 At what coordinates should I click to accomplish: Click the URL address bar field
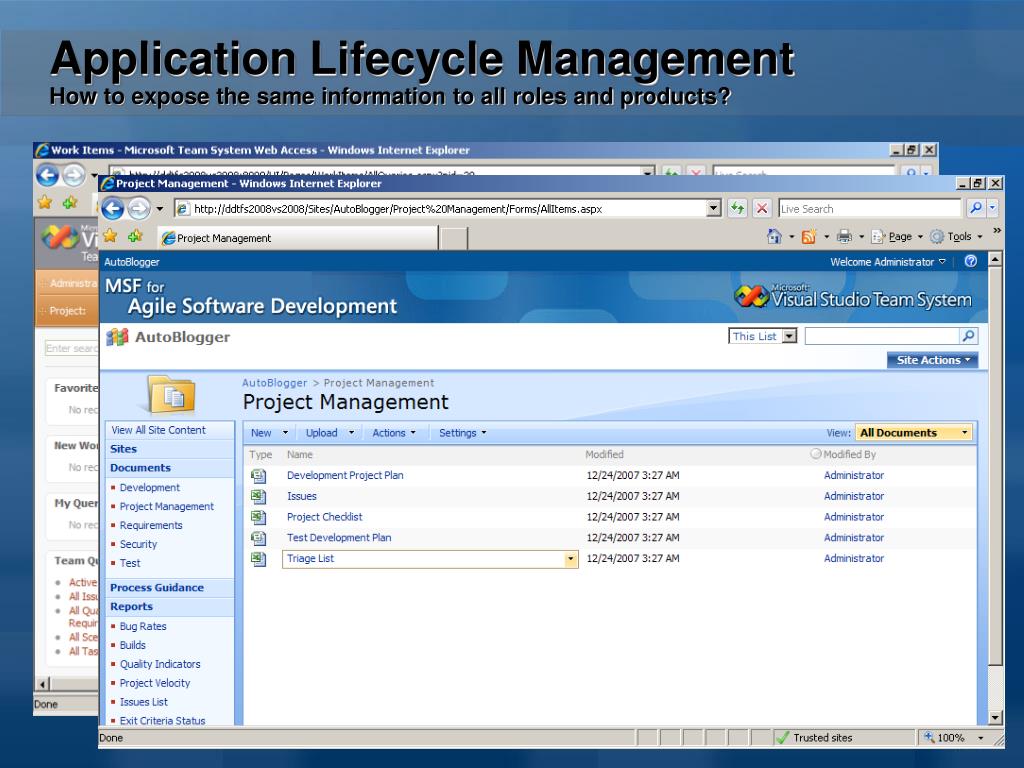pos(441,209)
